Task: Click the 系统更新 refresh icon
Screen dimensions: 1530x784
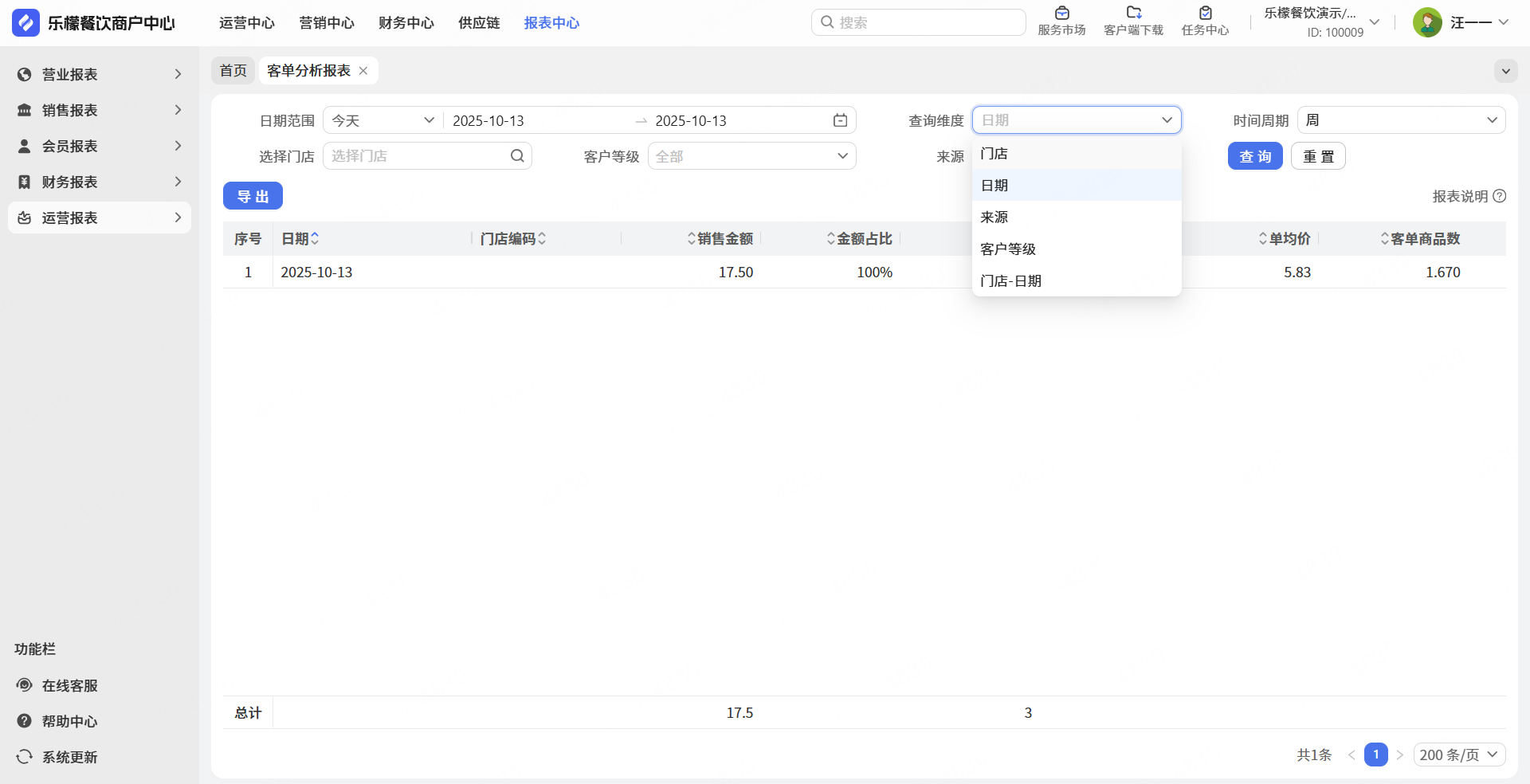Action: point(25,757)
